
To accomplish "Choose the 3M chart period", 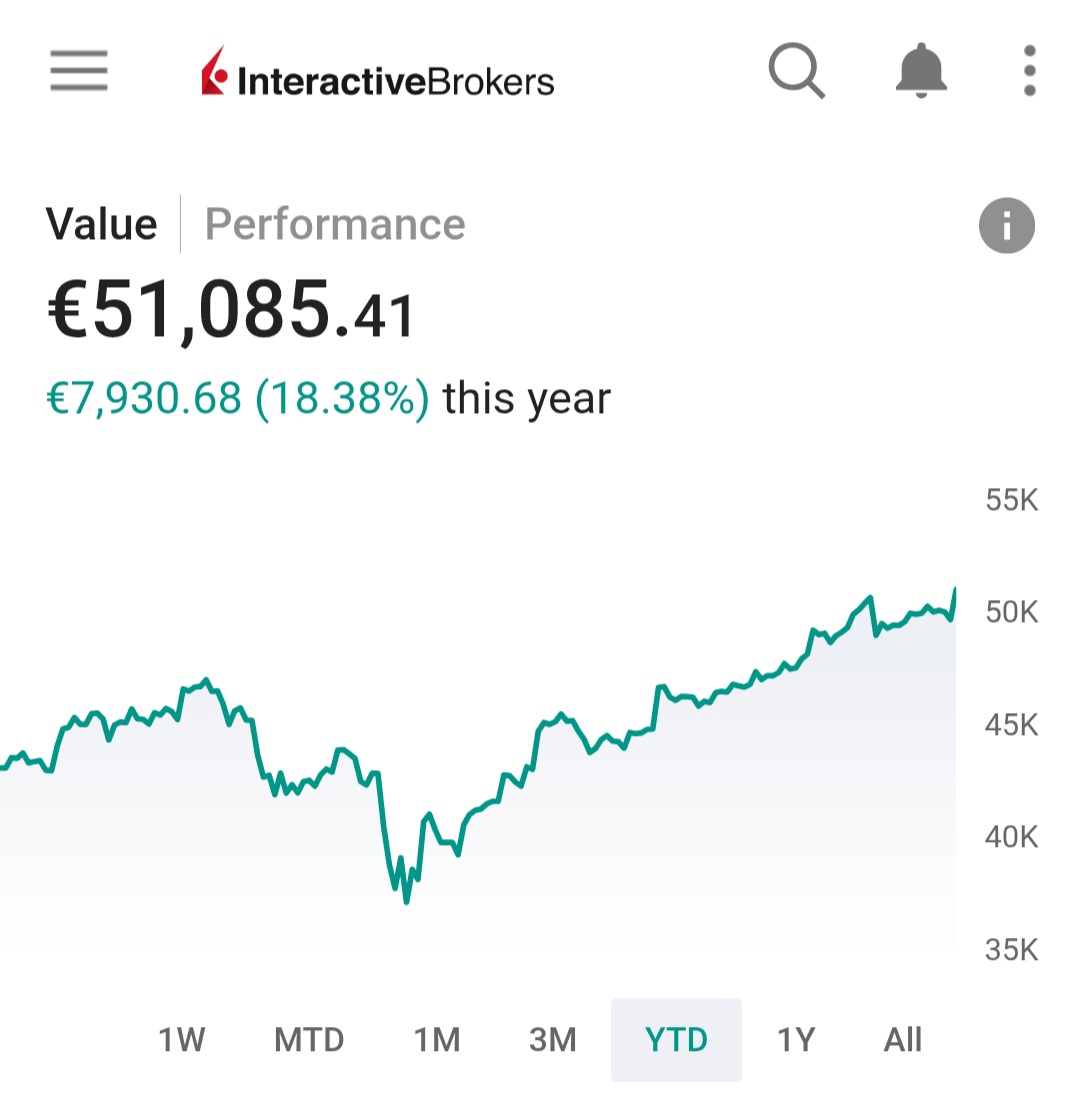I will click(x=553, y=1040).
